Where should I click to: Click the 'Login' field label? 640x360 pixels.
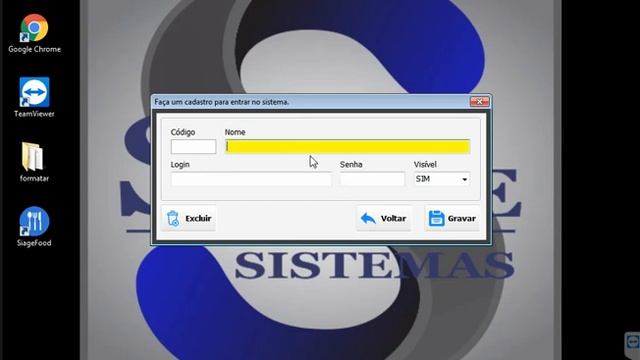pyautogui.click(x=180, y=164)
